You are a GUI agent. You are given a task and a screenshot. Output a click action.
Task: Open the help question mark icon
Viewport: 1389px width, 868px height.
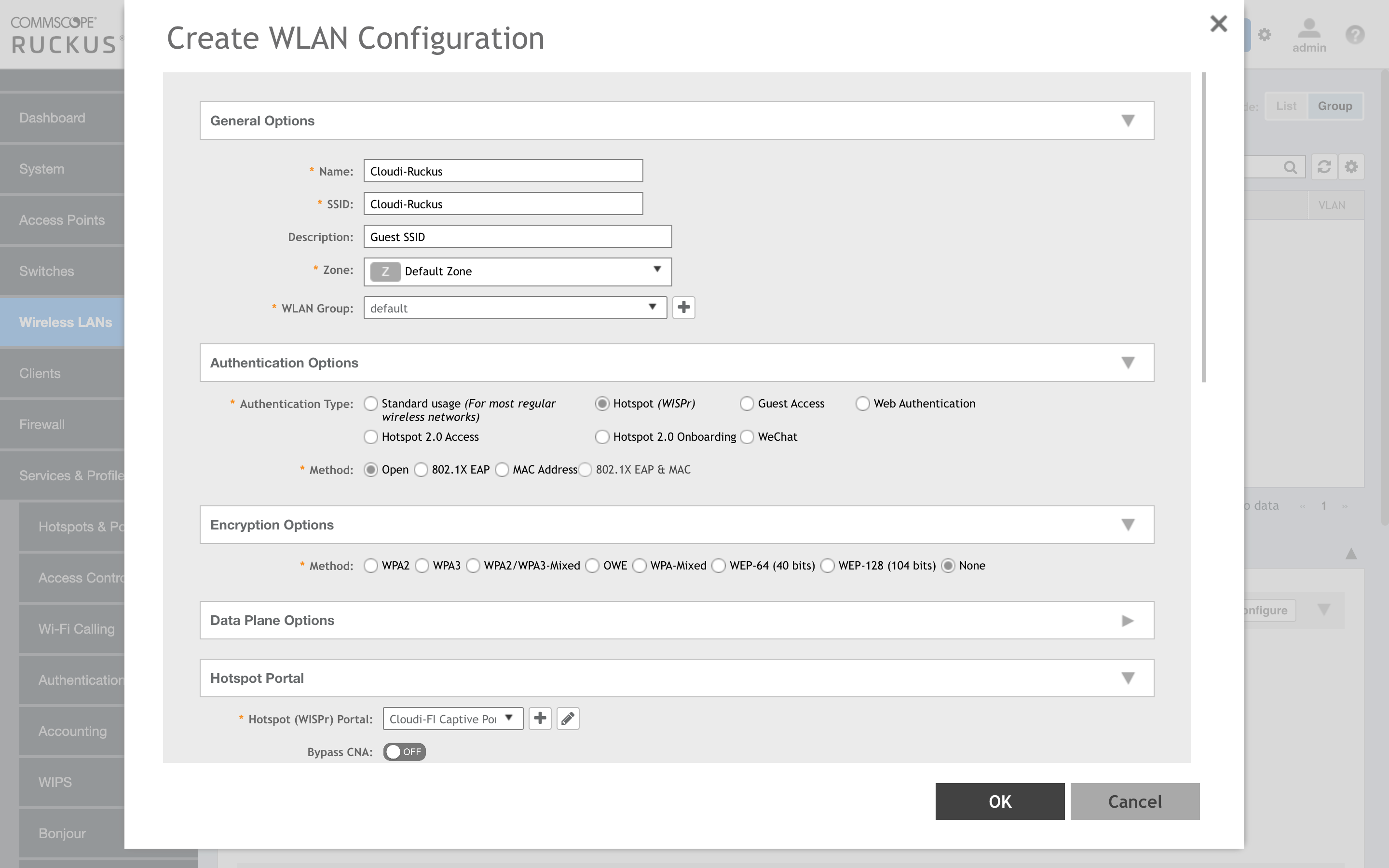(x=1355, y=34)
